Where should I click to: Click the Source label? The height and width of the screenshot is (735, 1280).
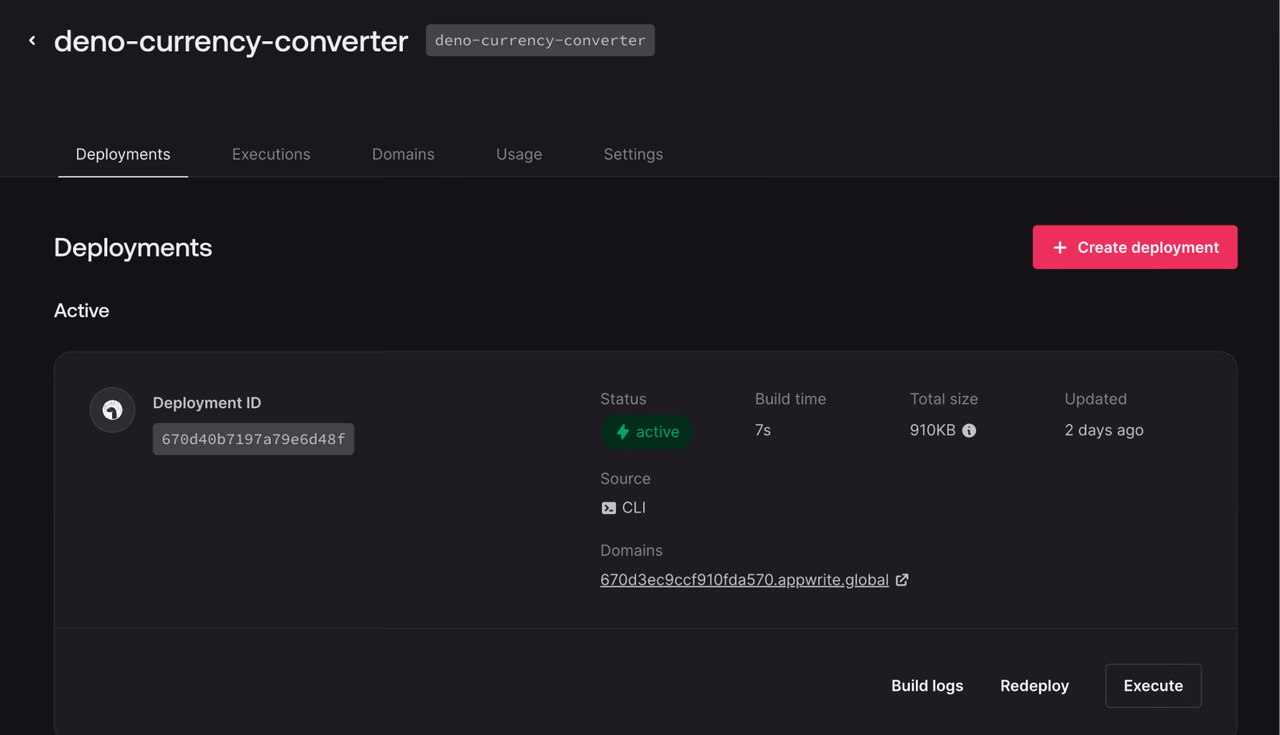pyautogui.click(x=625, y=479)
